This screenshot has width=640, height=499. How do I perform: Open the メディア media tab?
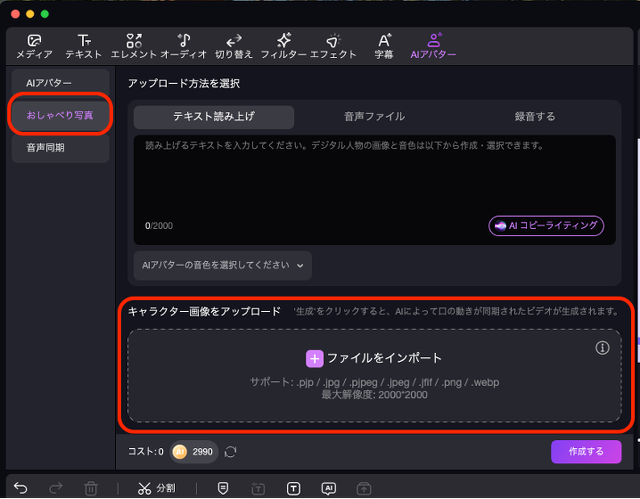pos(34,47)
